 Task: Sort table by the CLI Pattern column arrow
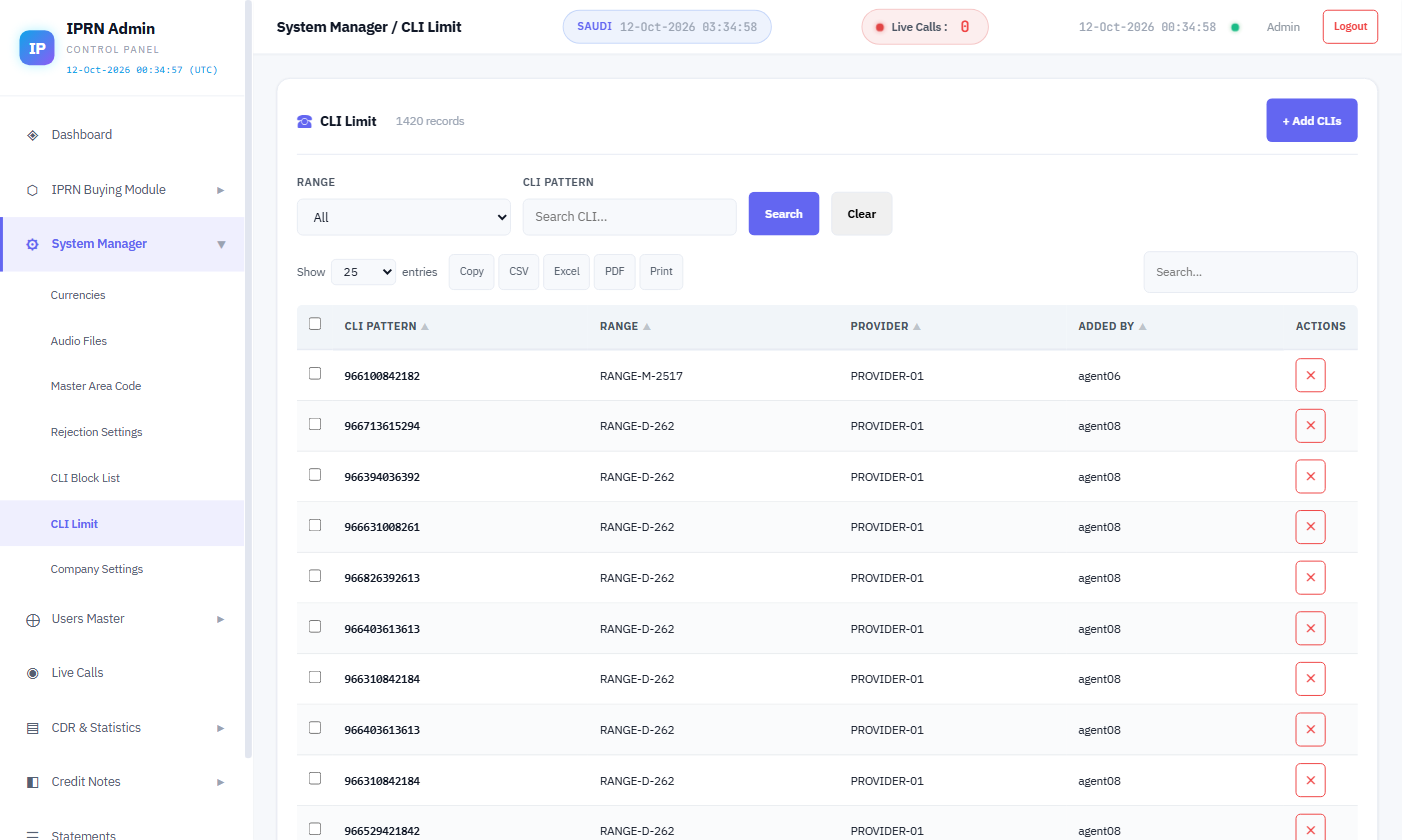click(x=425, y=327)
